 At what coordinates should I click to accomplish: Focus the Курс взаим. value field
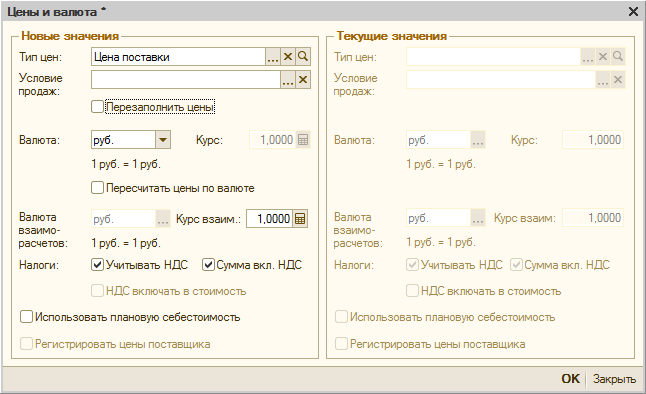[x=269, y=219]
